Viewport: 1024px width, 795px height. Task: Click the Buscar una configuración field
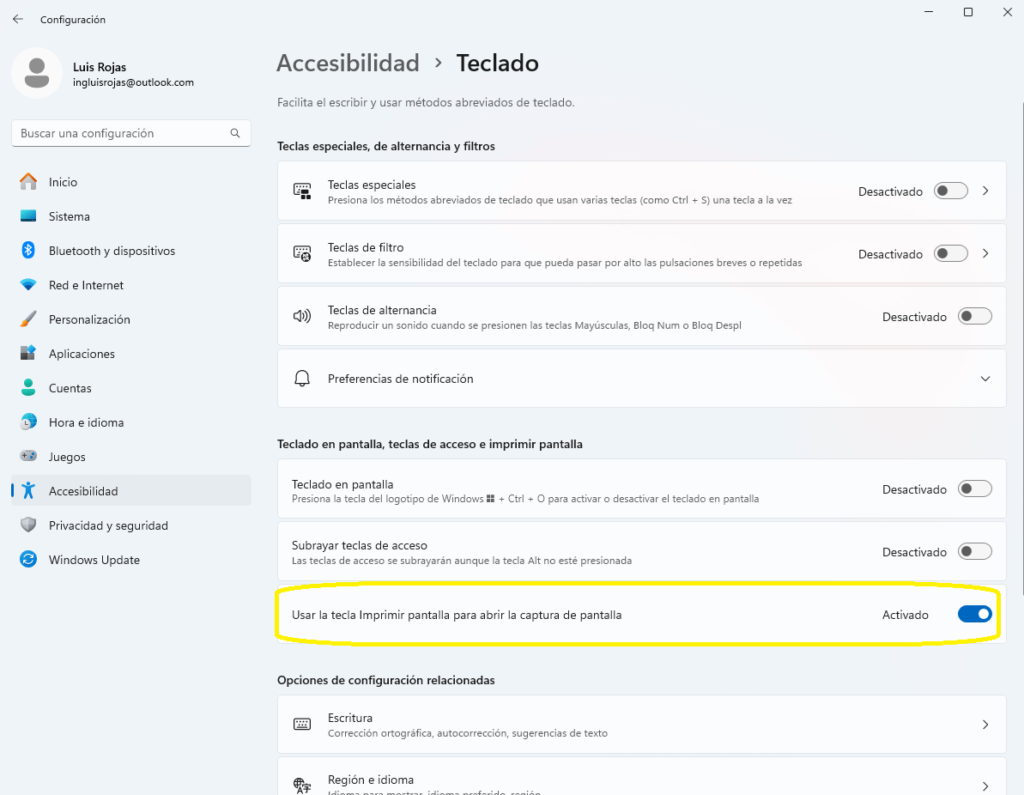[120, 133]
